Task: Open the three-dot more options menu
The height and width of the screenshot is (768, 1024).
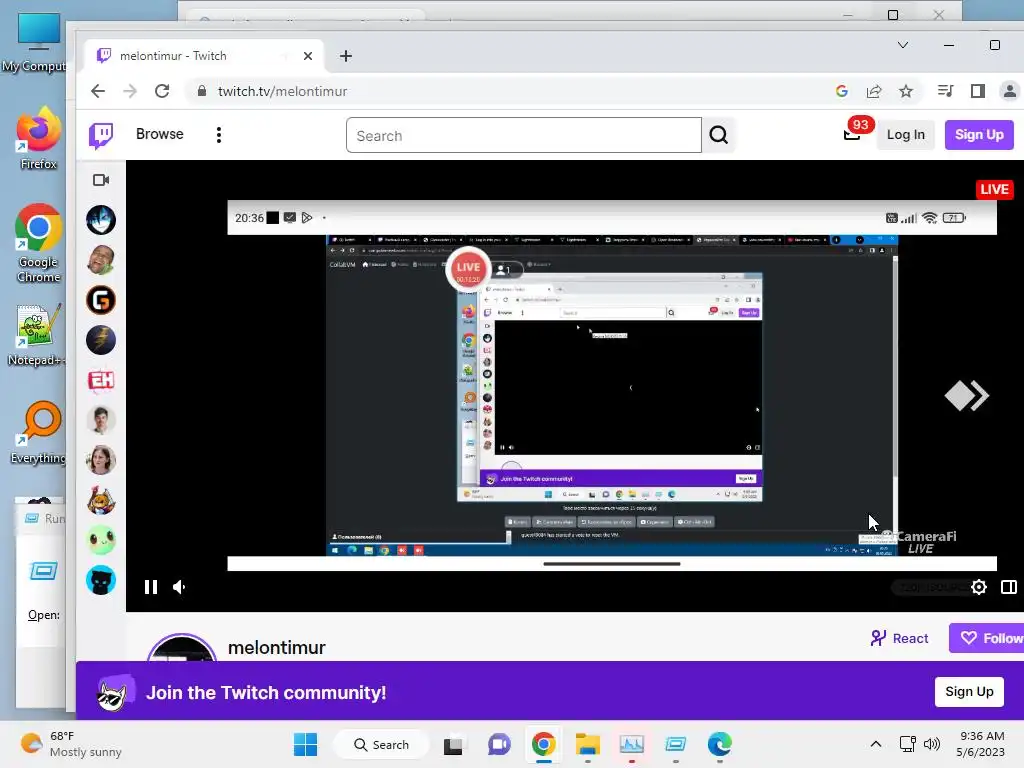Action: (219, 135)
